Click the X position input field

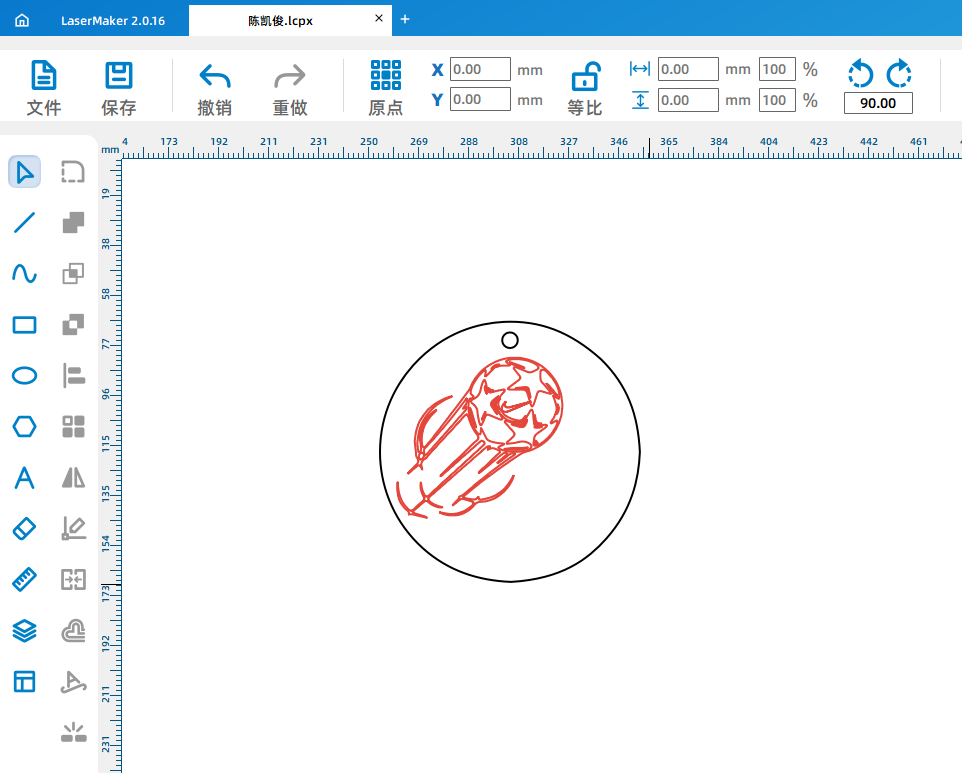480,70
